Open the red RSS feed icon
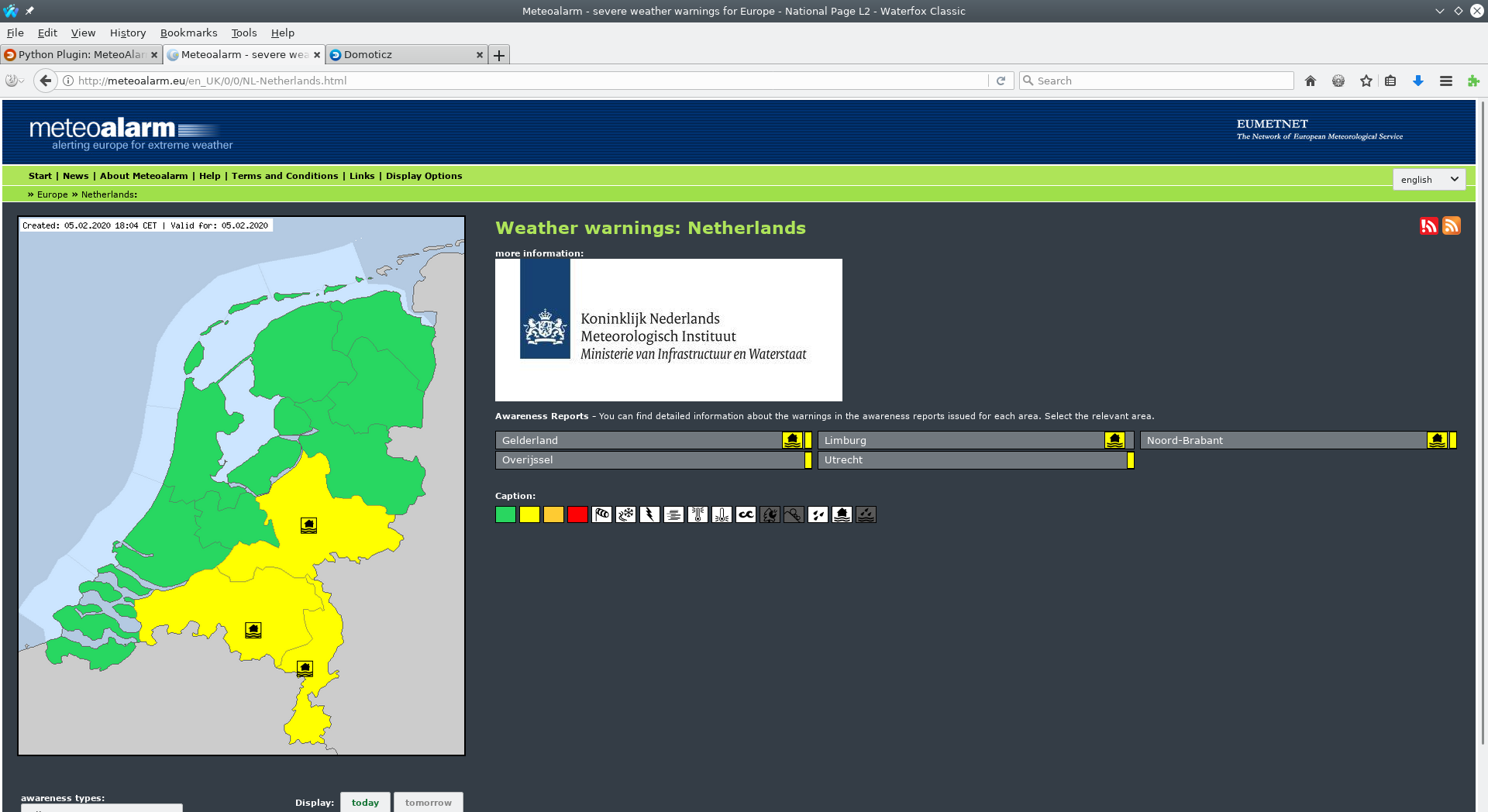Viewport: 1488px width, 812px height. (x=1428, y=225)
